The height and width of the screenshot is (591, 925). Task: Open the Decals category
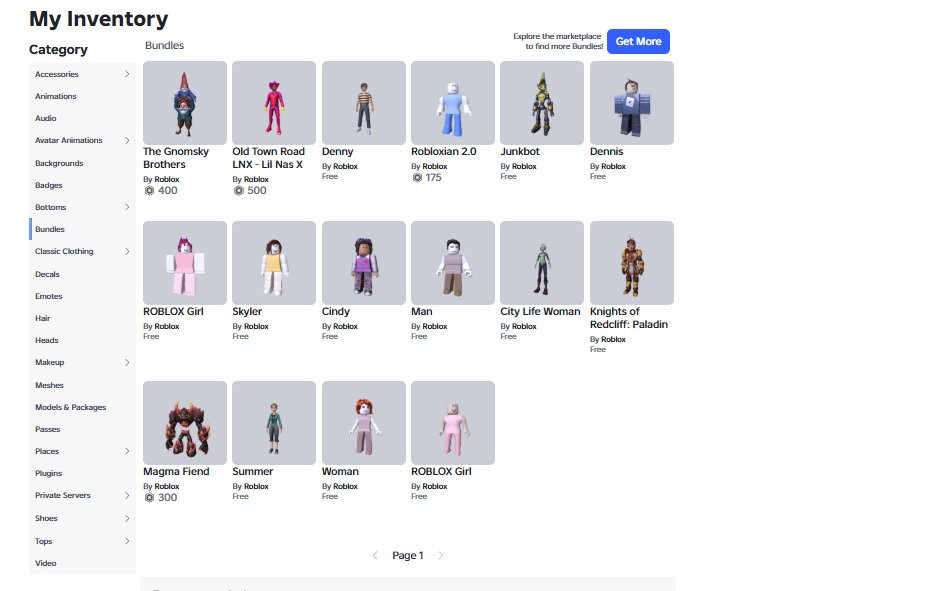click(x=47, y=274)
